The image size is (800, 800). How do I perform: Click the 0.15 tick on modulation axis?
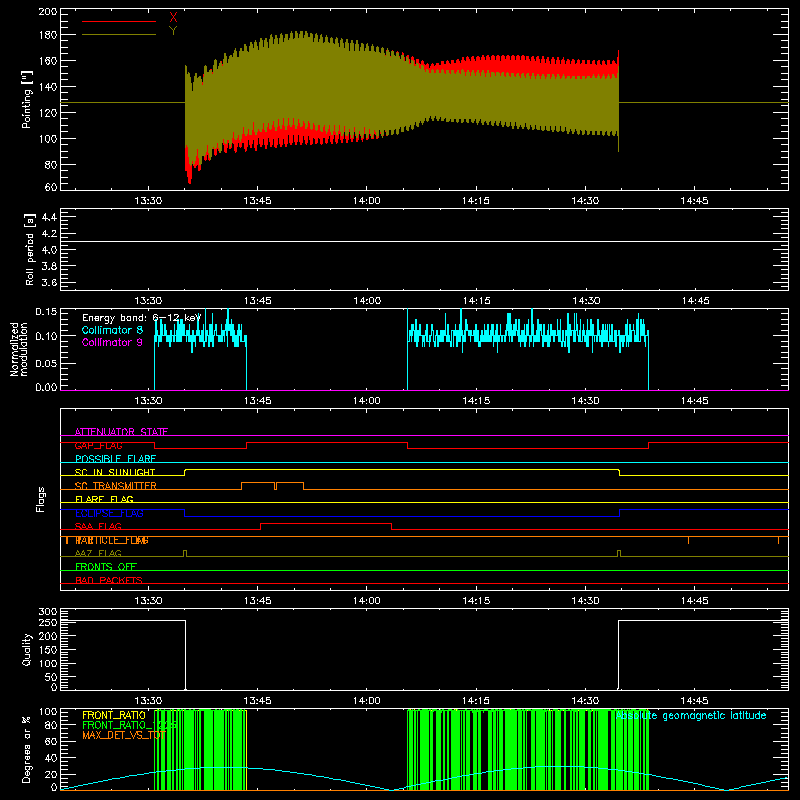[46, 311]
